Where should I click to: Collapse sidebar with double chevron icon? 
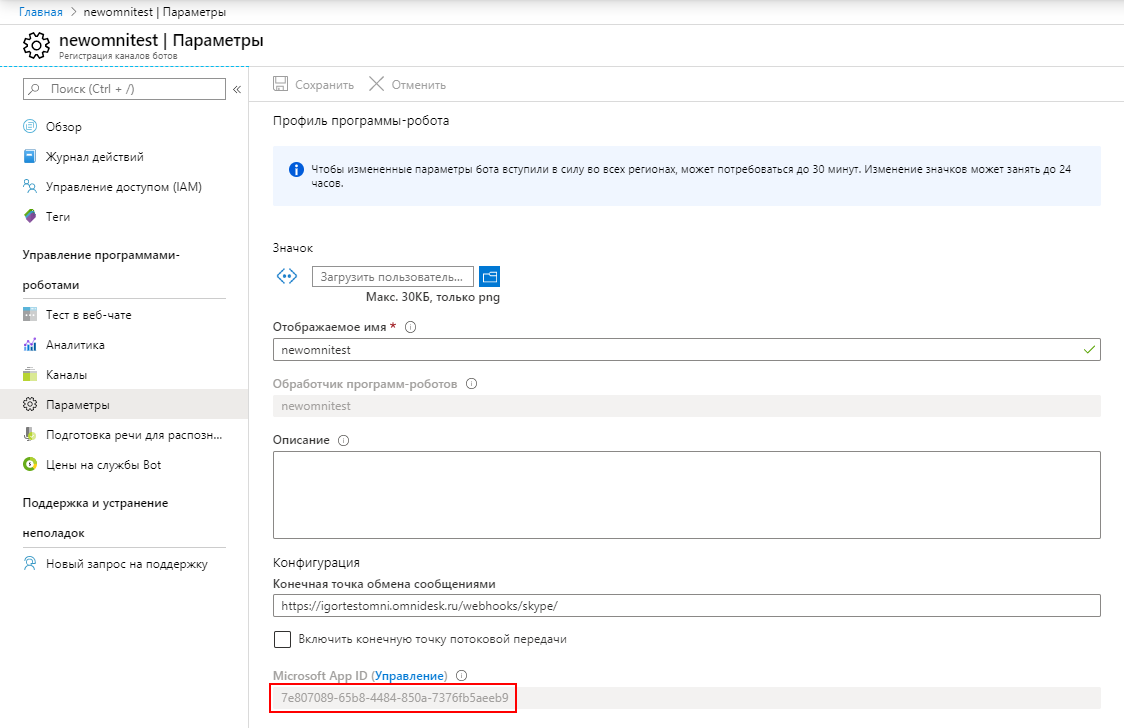237,89
